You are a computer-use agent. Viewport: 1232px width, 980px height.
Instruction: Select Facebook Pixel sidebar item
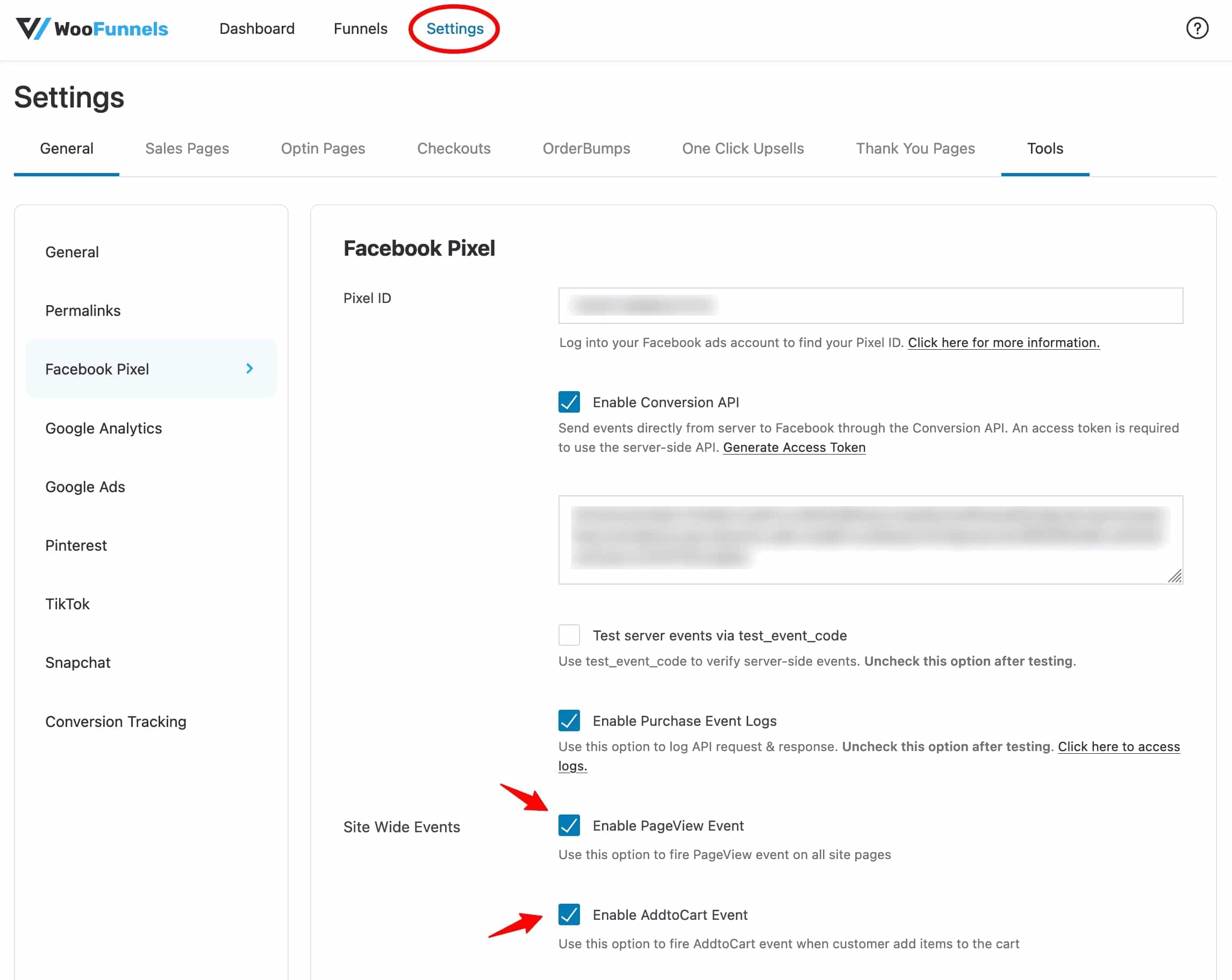[x=151, y=368]
